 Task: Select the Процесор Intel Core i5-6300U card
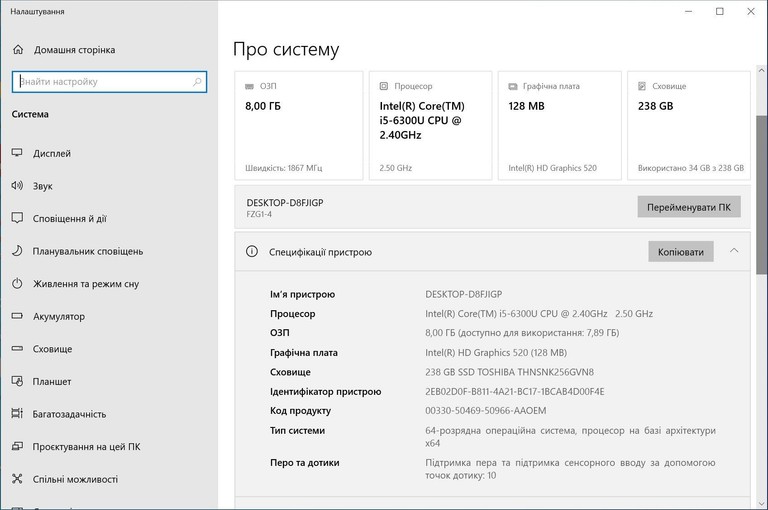click(431, 125)
